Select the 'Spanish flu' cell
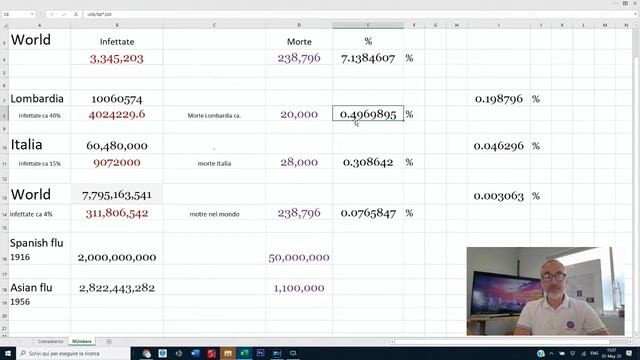Screen dimensions: 640x360 point(40,249)
